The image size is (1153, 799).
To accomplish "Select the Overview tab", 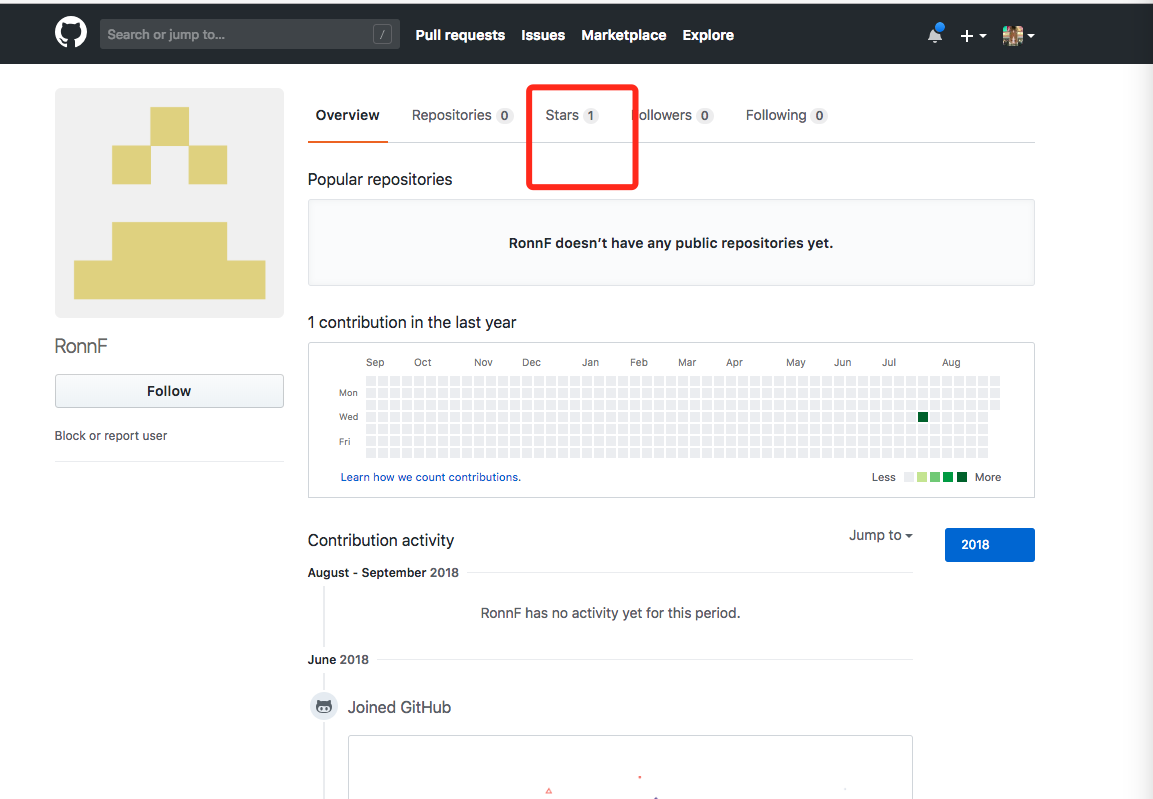I will tap(347, 115).
